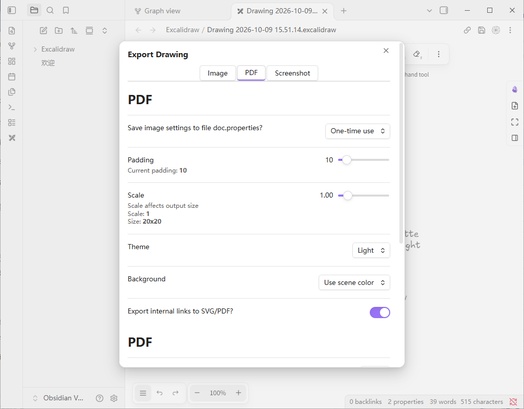
Task: Open the bookmarks icon
Action: tap(66, 11)
